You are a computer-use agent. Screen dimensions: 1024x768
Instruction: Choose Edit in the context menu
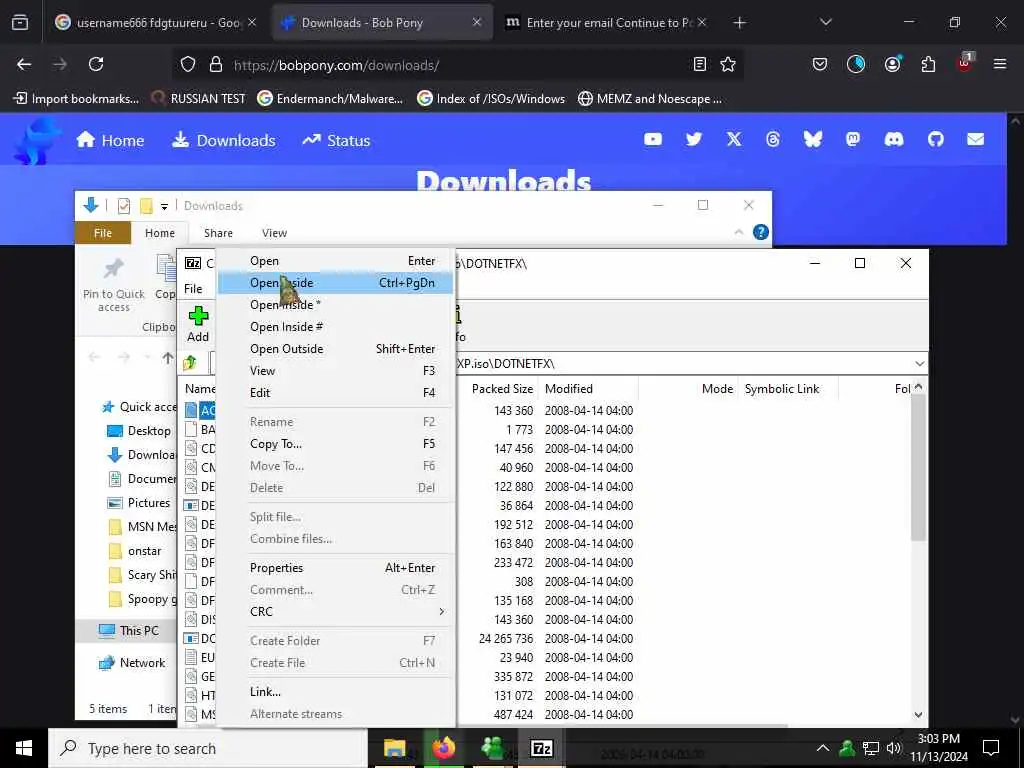tap(335, 392)
